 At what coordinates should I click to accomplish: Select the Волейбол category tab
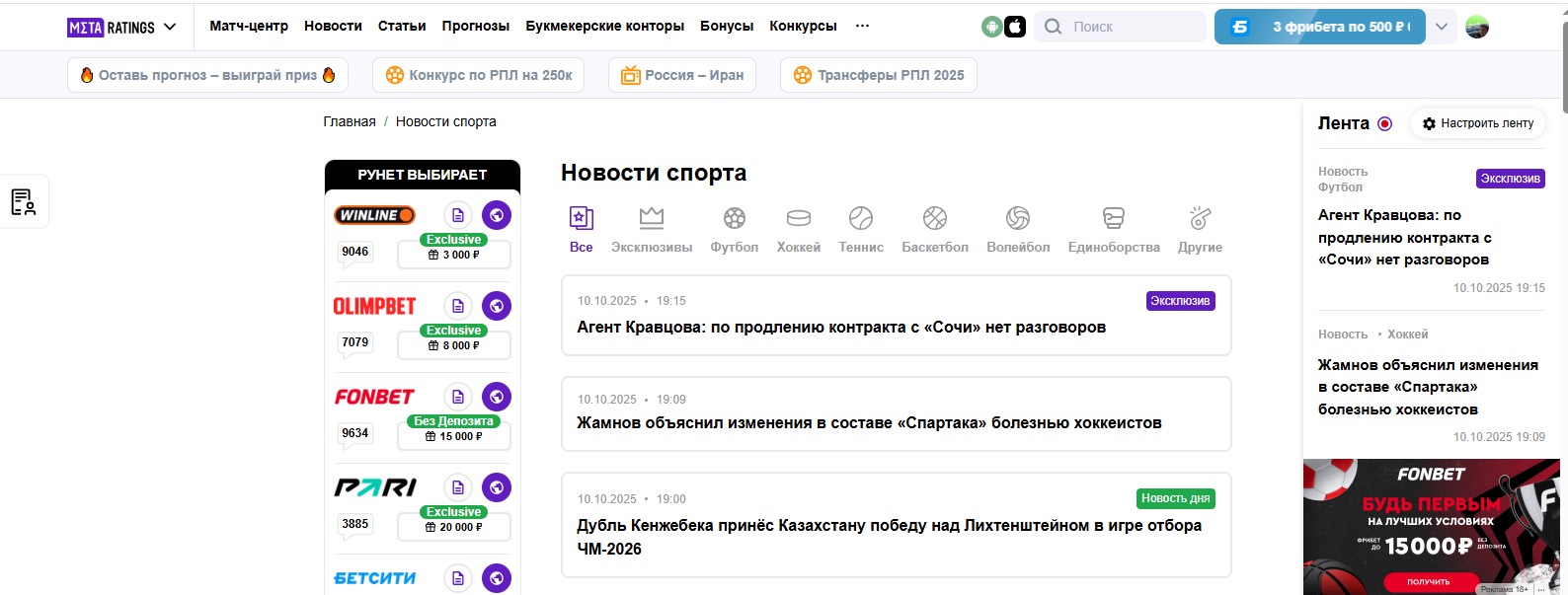pos(1018,230)
